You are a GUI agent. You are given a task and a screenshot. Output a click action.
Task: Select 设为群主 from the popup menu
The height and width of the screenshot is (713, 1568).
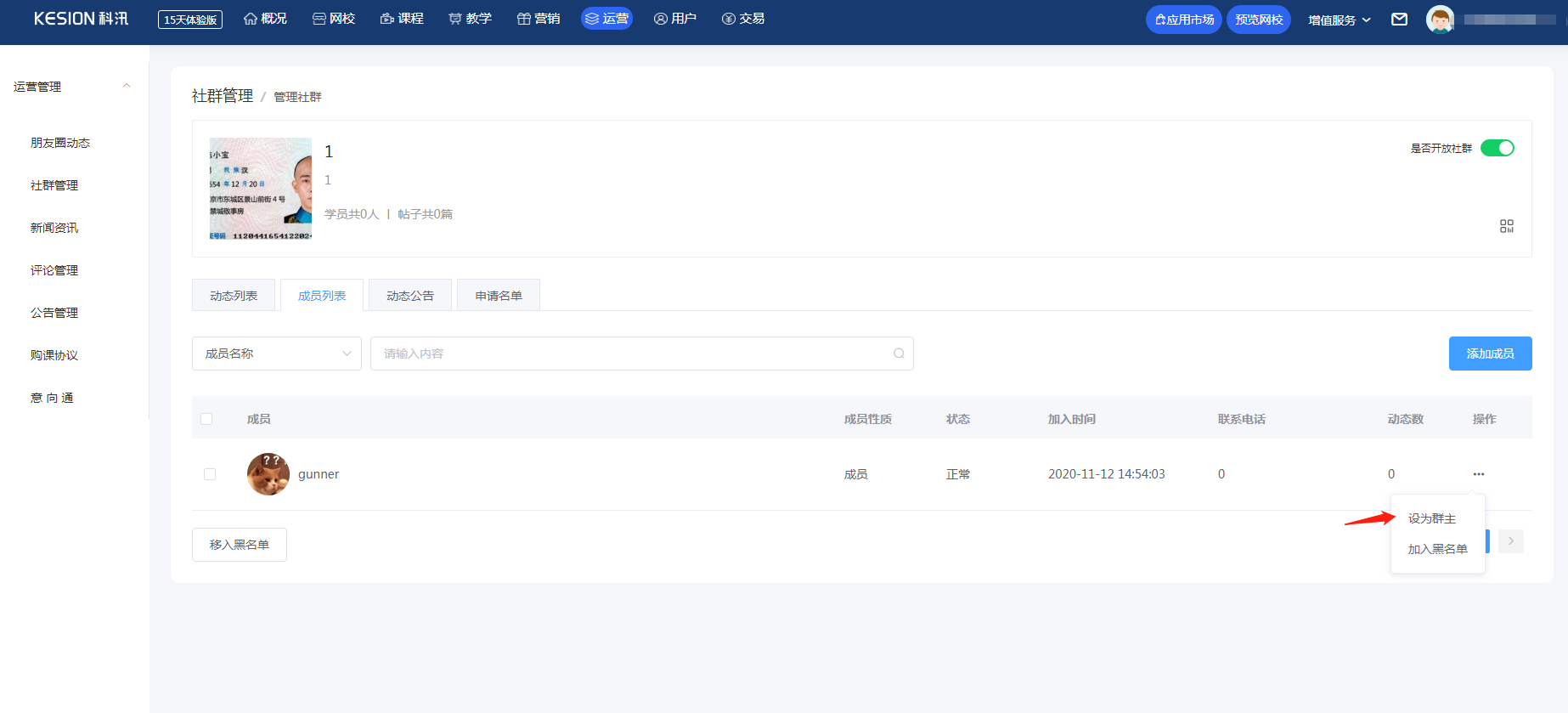point(1431,518)
